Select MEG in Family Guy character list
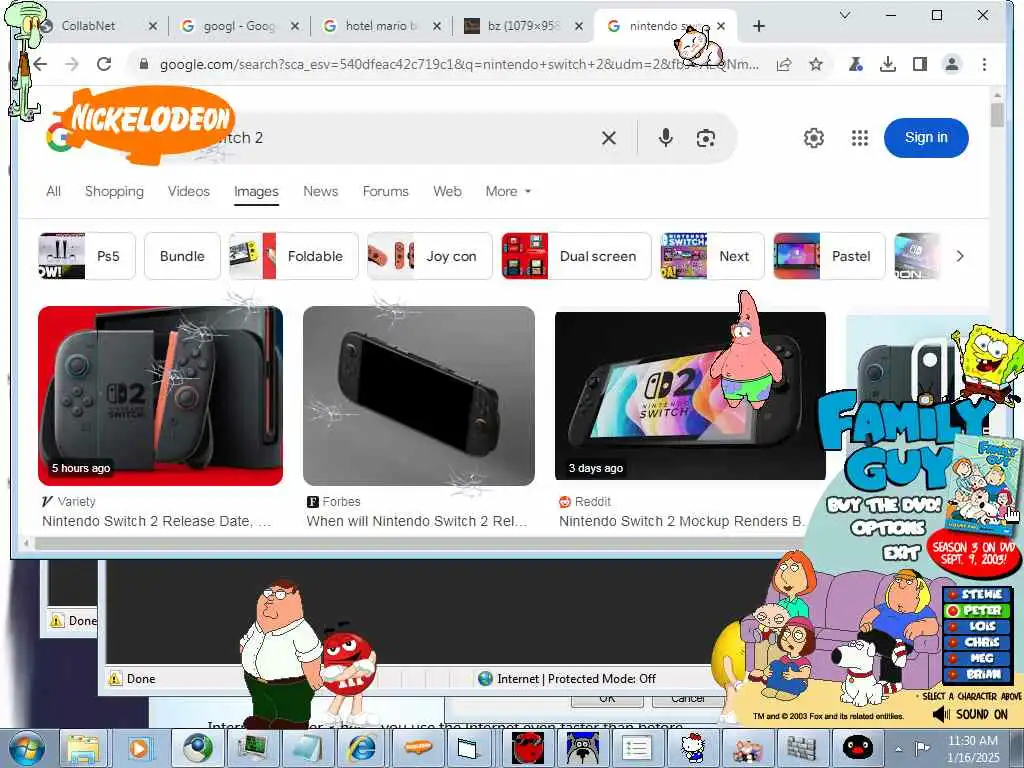Viewport: 1024px width, 768px height. [977, 658]
